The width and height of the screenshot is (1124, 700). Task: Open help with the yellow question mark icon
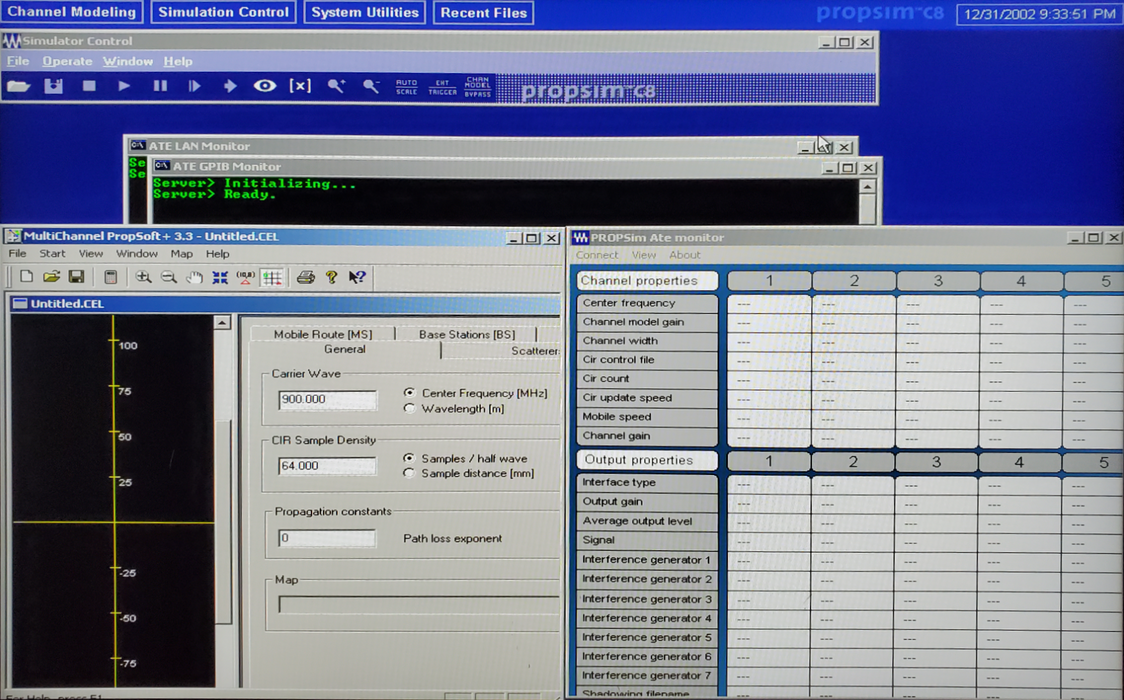[x=331, y=277]
